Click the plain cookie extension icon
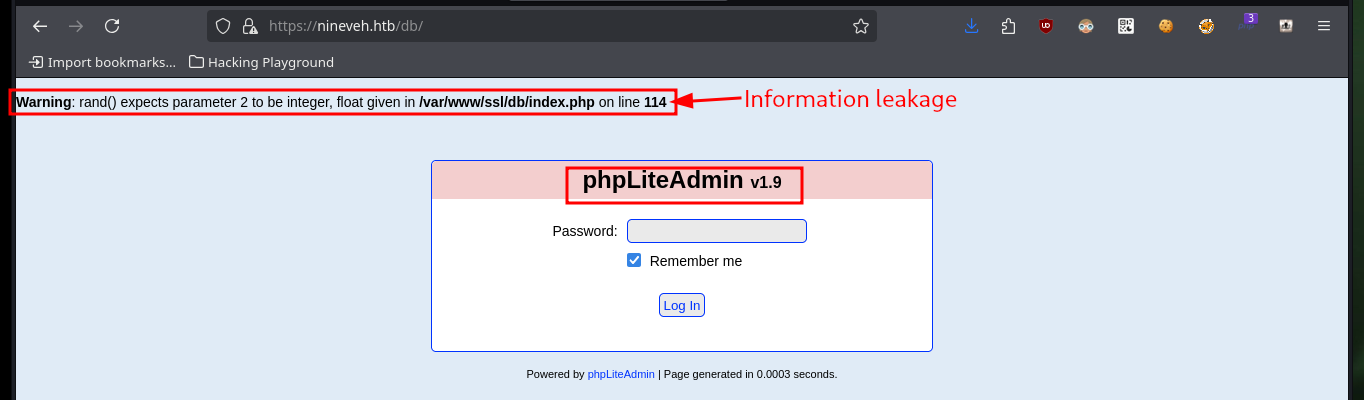Viewport: 1364px width, 400px height. tap(1166, 26)
